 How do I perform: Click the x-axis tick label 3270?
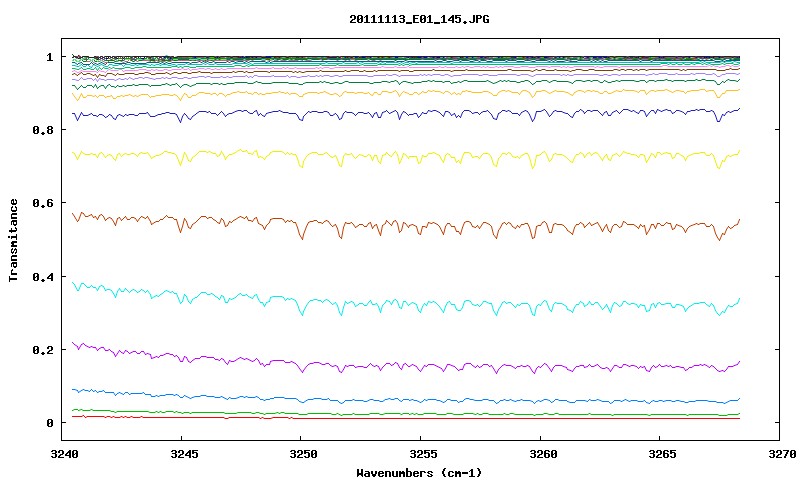pos(782,454)
